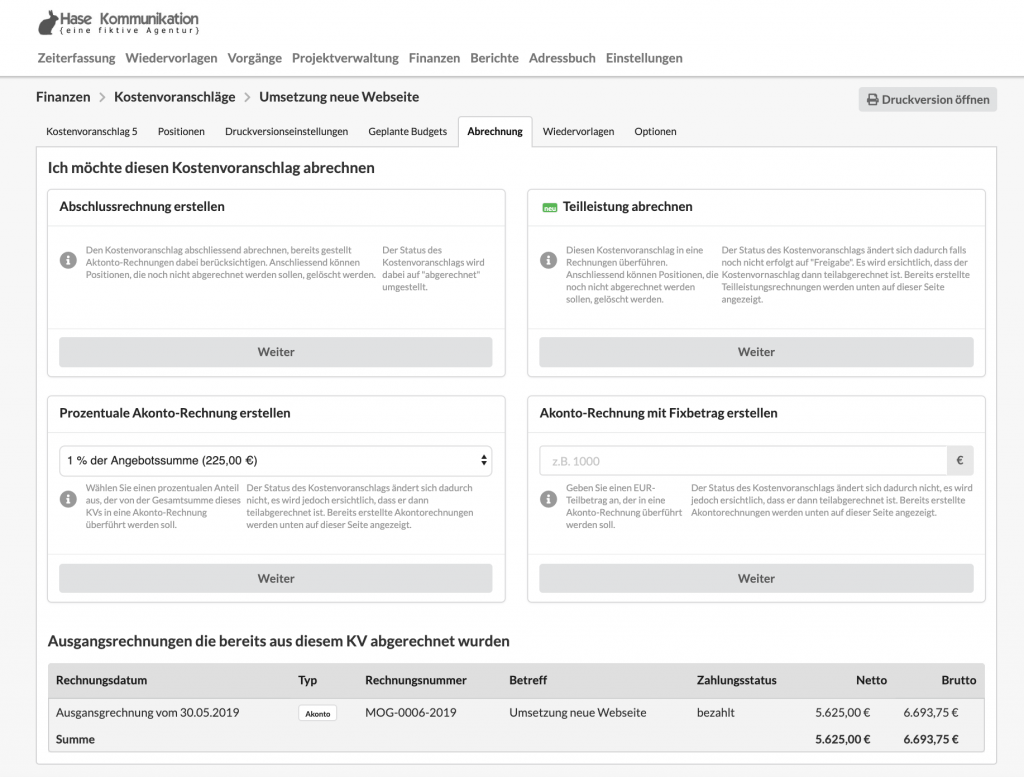Viewport: 1024px width, 777px height.
Task: Open Finanzen in main navigation
Action: point(434,57)
